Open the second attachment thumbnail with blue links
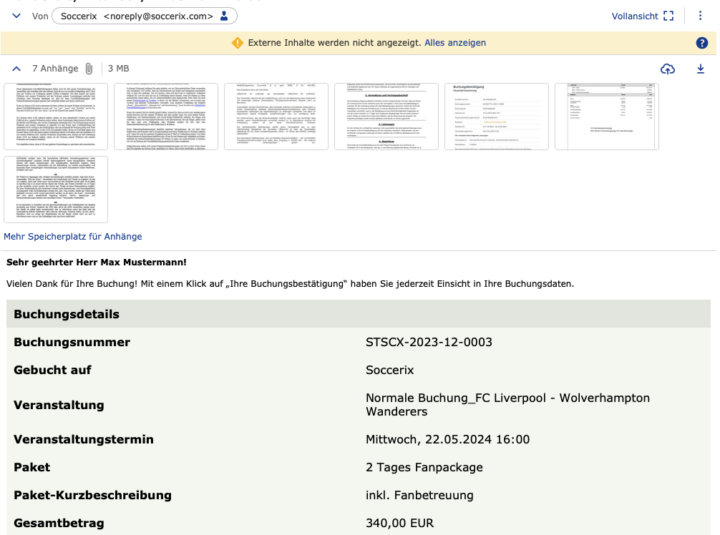Viewport: 720px width, 535px height. pos(166,117)
